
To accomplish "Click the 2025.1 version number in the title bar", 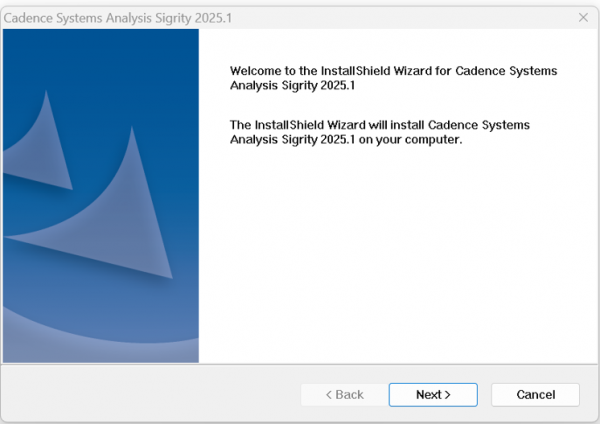I will pyautogui.click(x=213, y=18).
